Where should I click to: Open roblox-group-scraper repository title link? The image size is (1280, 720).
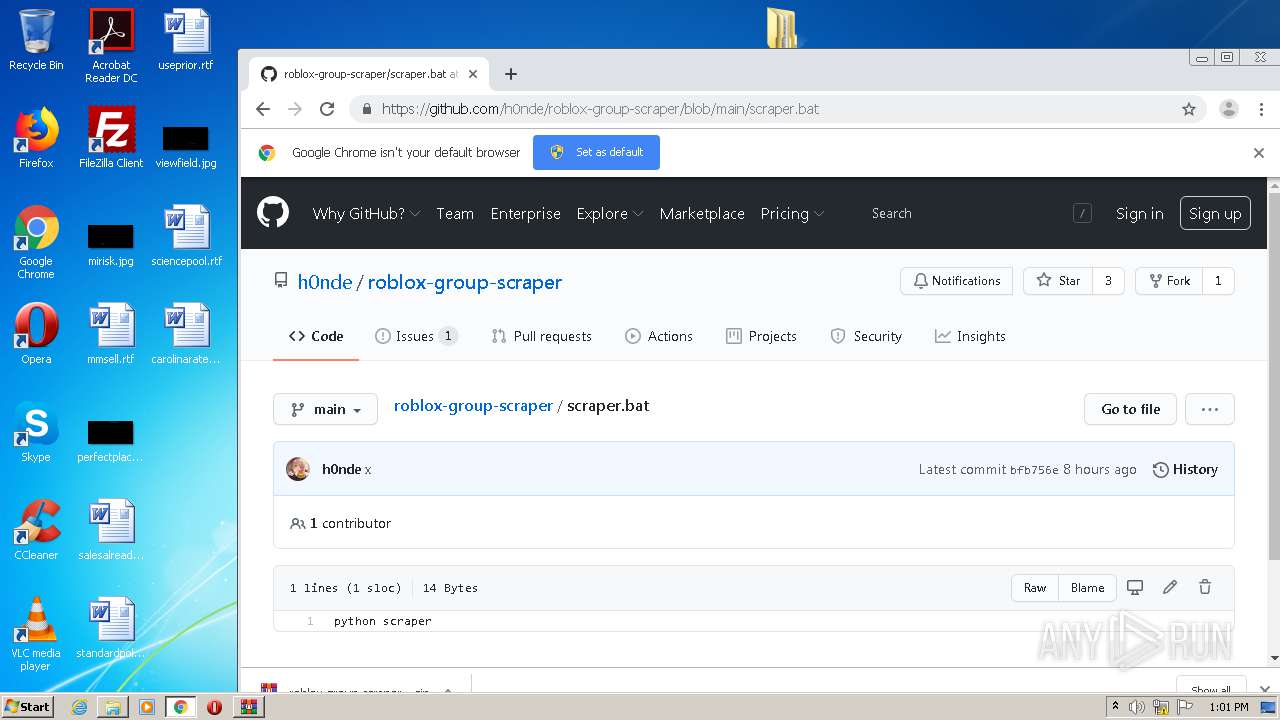(465, 282)
